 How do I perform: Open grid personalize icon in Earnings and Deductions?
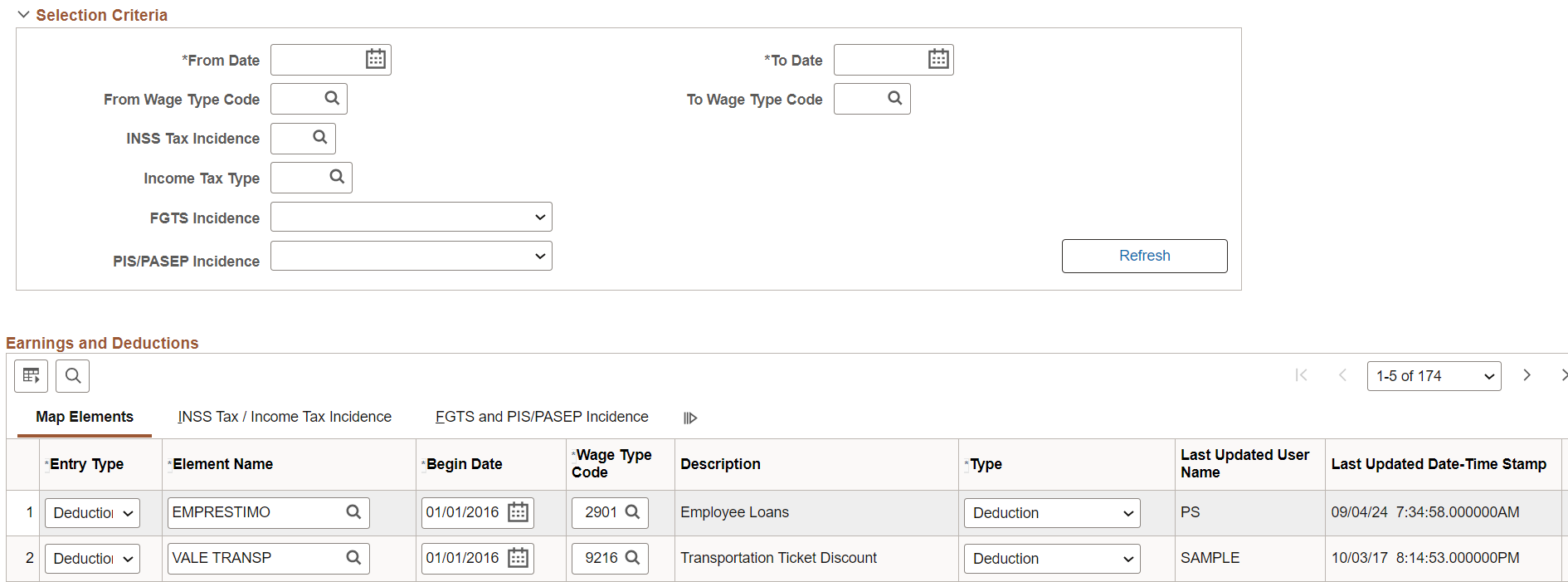32,376
